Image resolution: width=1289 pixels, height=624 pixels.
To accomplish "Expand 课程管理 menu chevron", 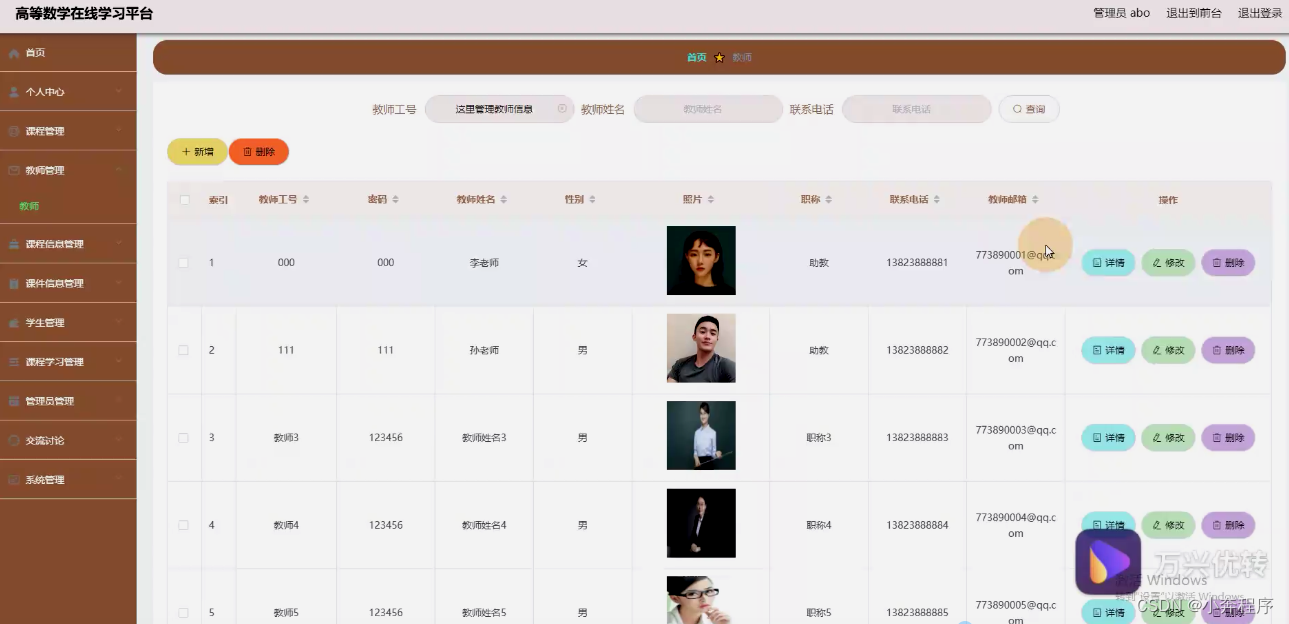I will pyautogui.click(x=119, y=131).
